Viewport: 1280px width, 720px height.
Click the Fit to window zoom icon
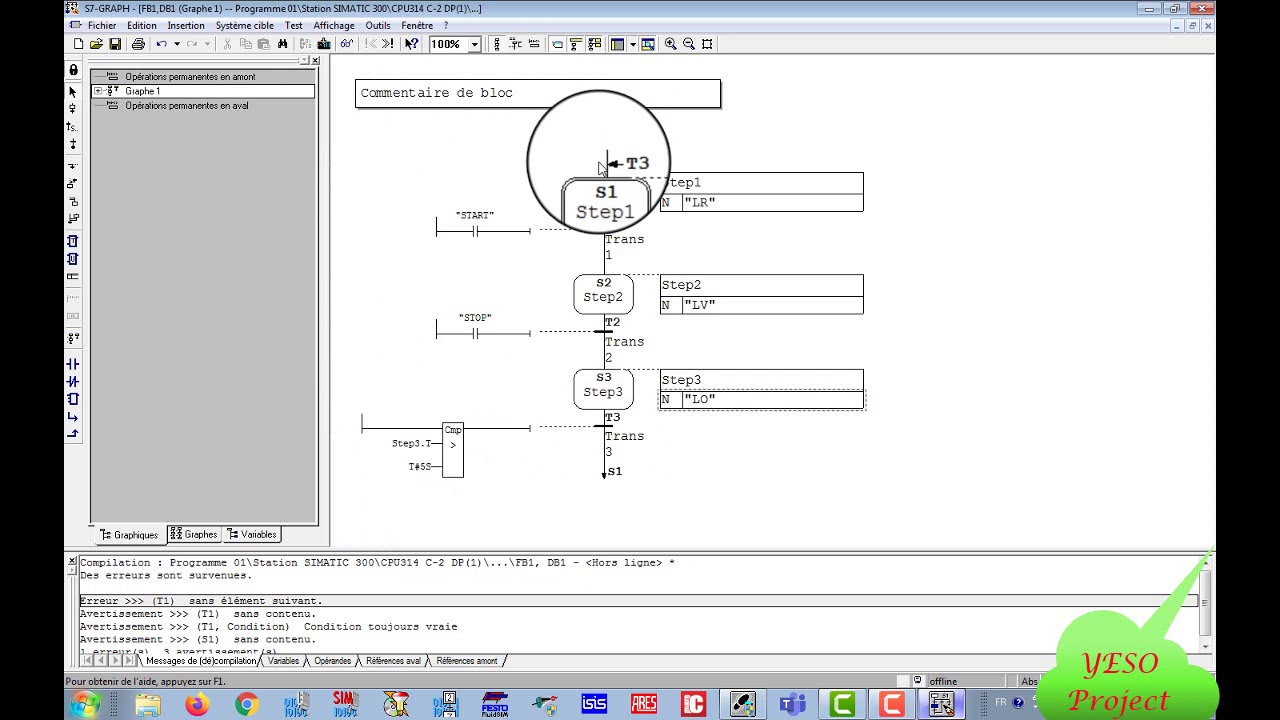(707, 44)
